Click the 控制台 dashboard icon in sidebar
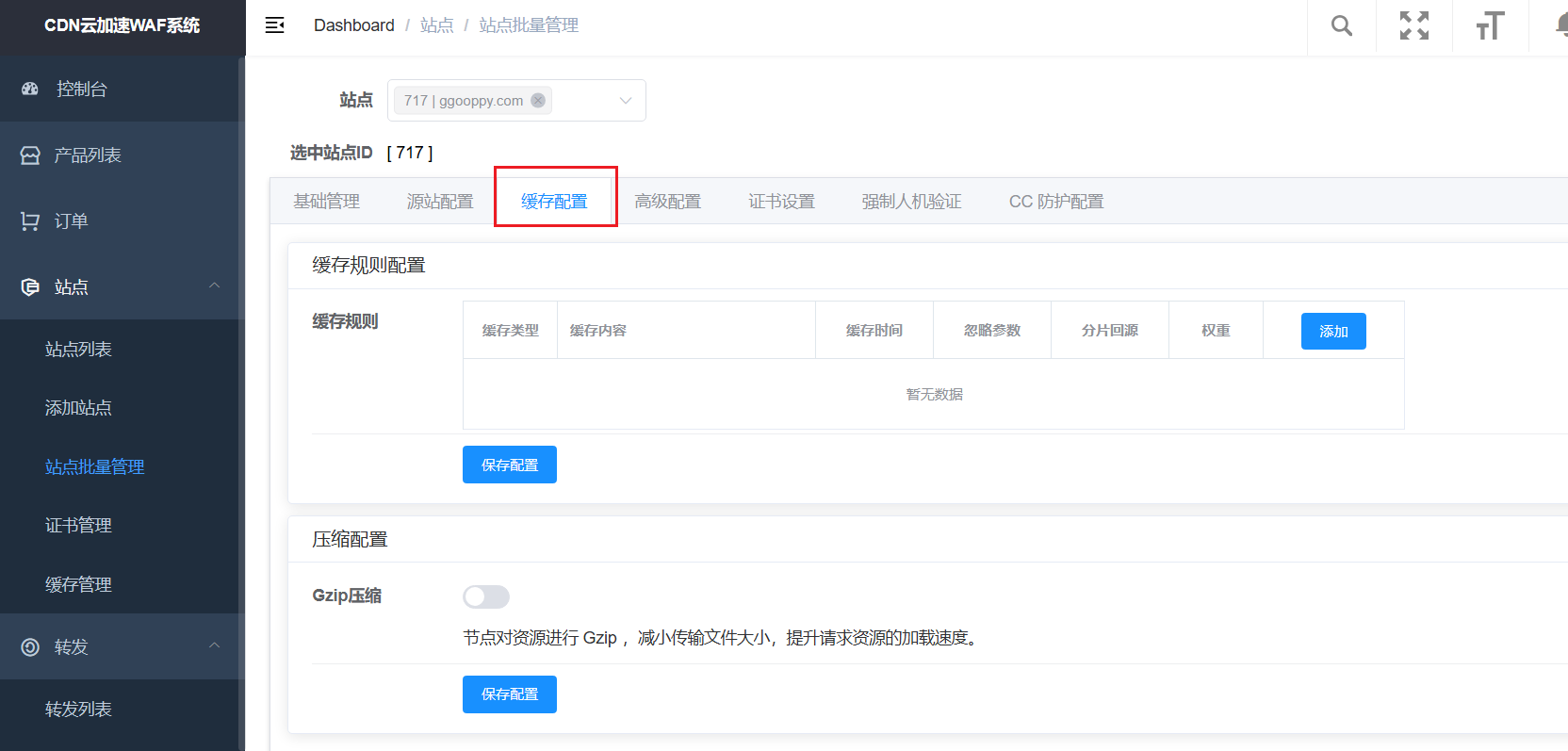This screenshot has height=751, width=1568. (30, 89)
